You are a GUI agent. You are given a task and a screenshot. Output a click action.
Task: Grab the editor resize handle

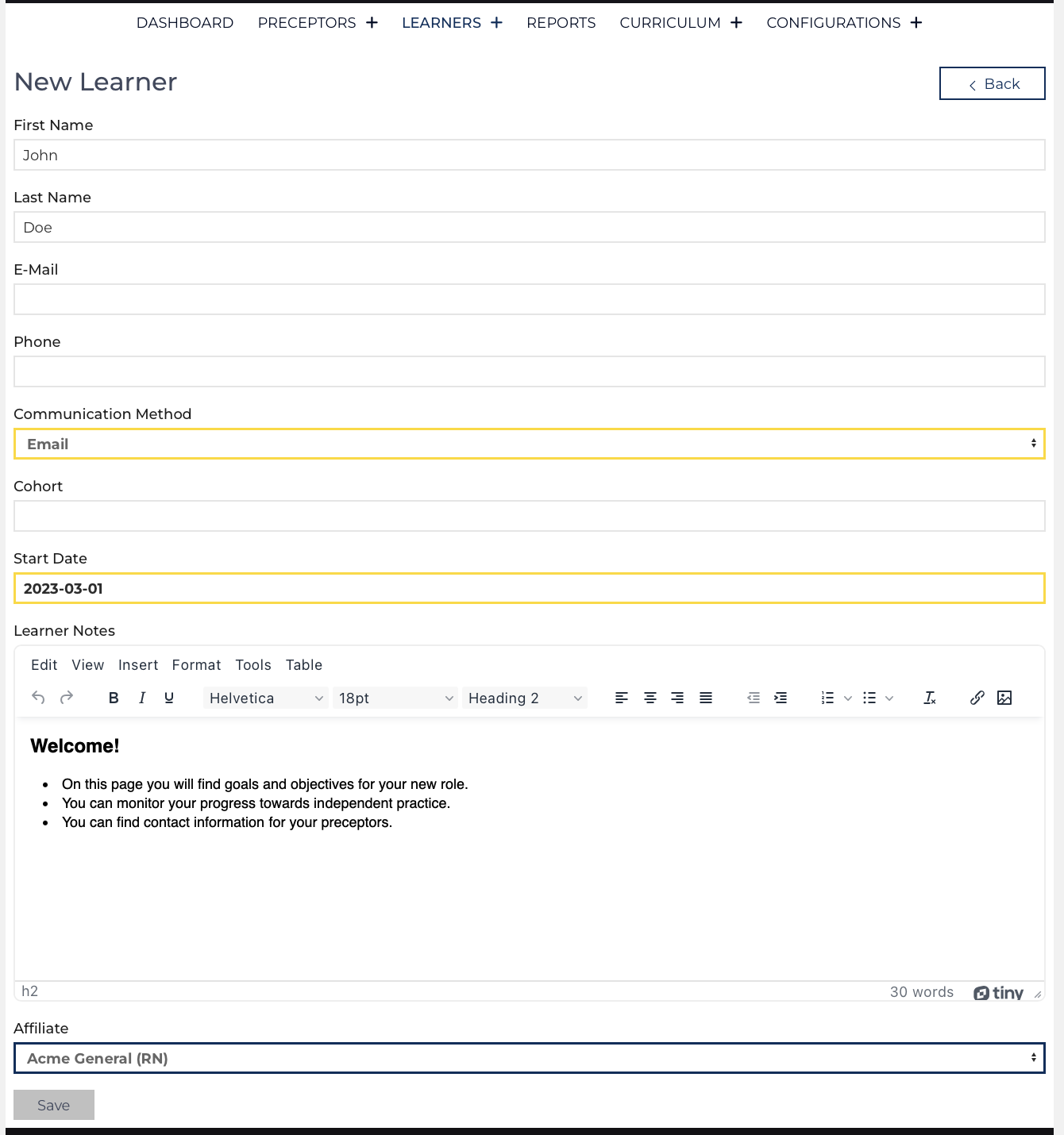[x=1038, y=994]
